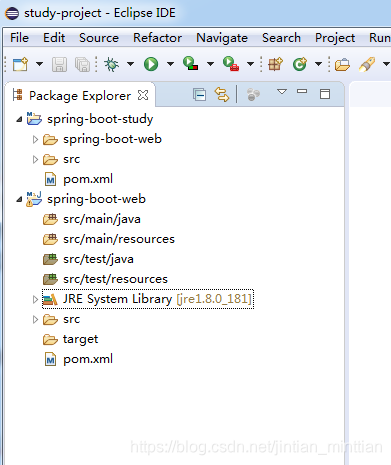Expand src folder under spring-boot-study

[x=35, y=159]
